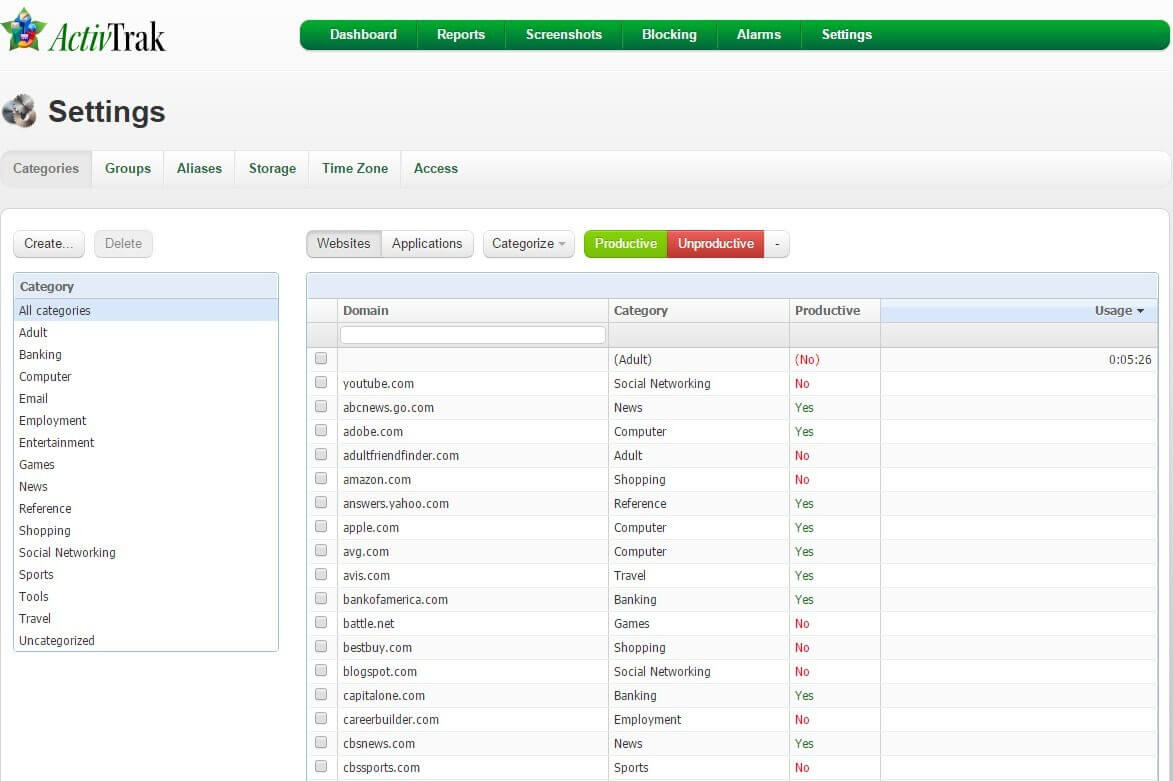This screenshot has width=1173, height=781.
Task: Check the abcnews.go.com row checkbox
Action: click(321, 406)
